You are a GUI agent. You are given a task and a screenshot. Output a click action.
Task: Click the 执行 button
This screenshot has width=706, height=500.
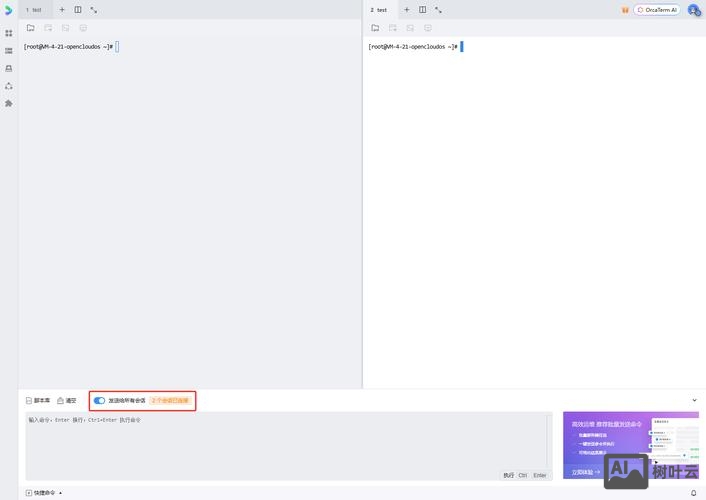click(508, 475)
